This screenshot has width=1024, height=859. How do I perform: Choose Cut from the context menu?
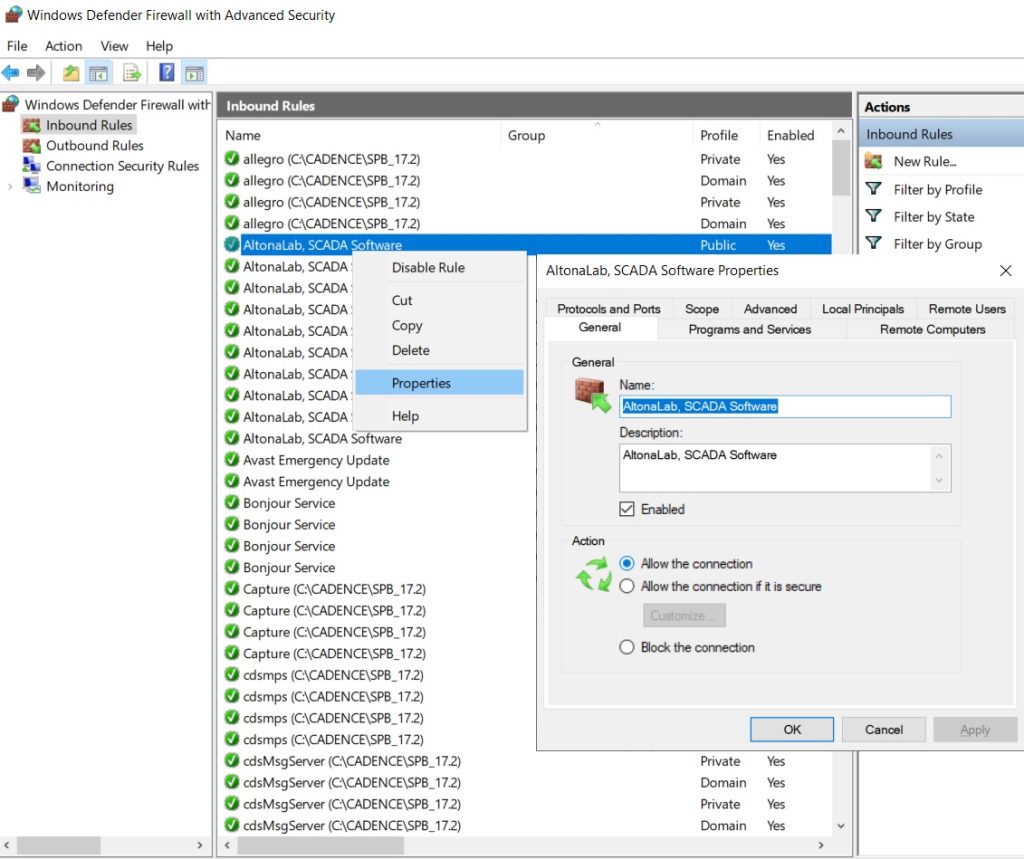click(440, 300)
